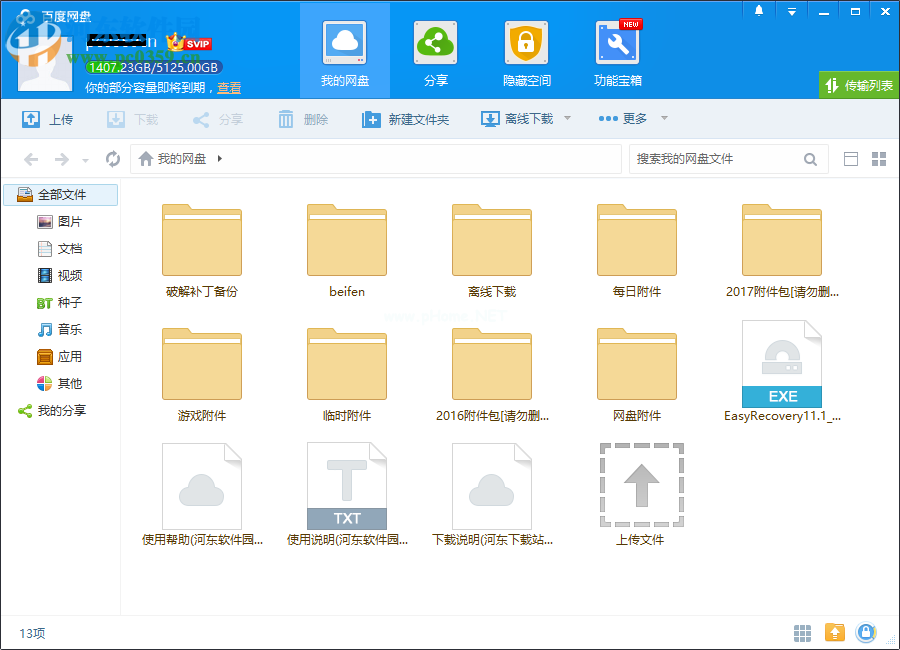Filter by 种子 BT files
Image resolution: width=900 pixels, height=650 pixels.
tap(60, 303)
